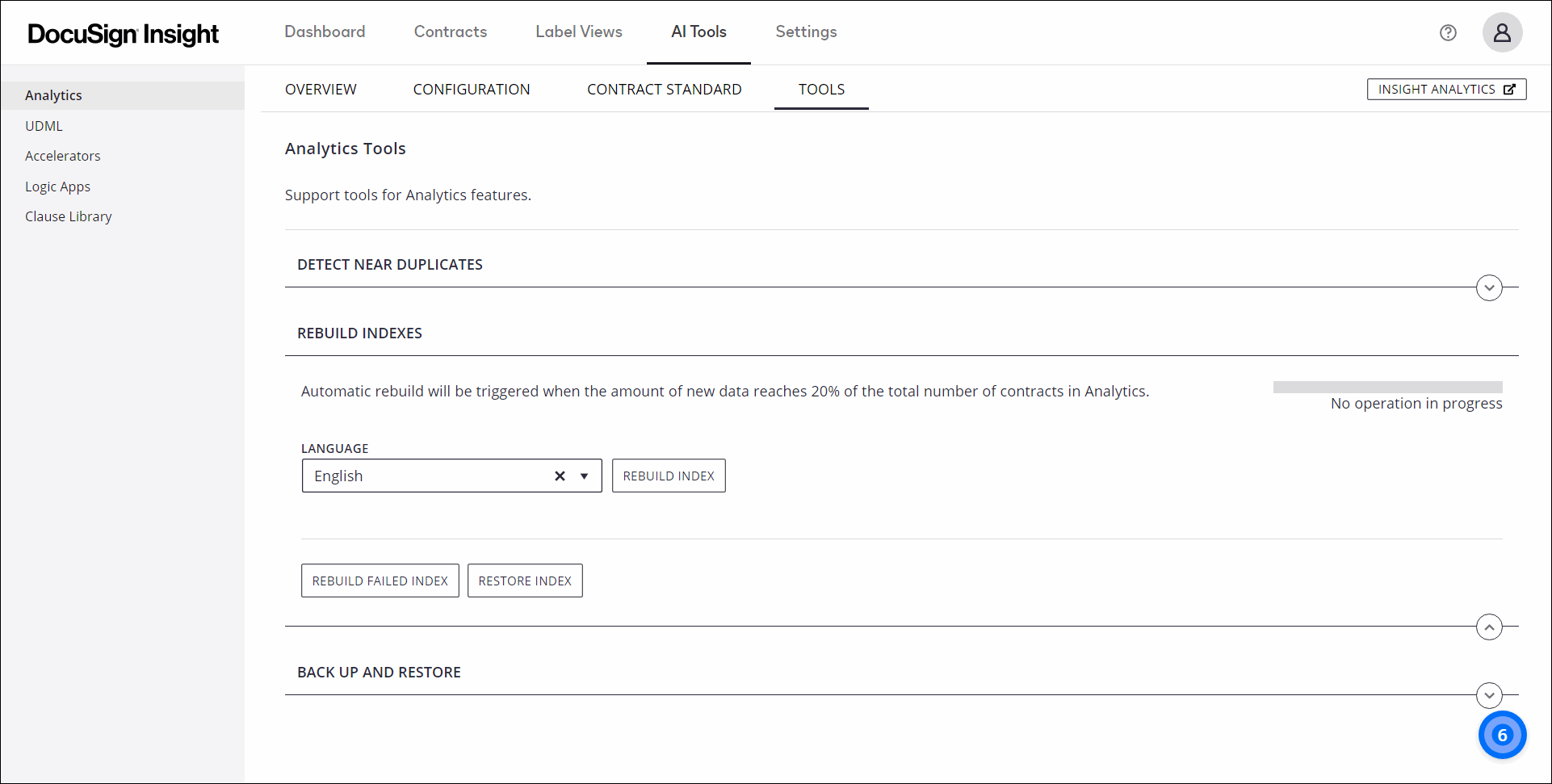Go to Contracts in the top navigation
This screenshot has height=784, width=1552.
click(450, 32)
